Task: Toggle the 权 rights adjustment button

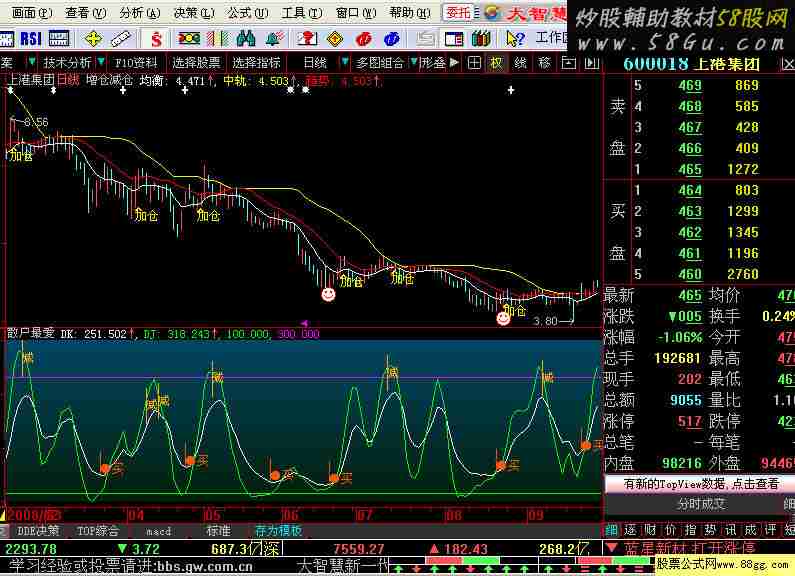Action: click(496, 63)
